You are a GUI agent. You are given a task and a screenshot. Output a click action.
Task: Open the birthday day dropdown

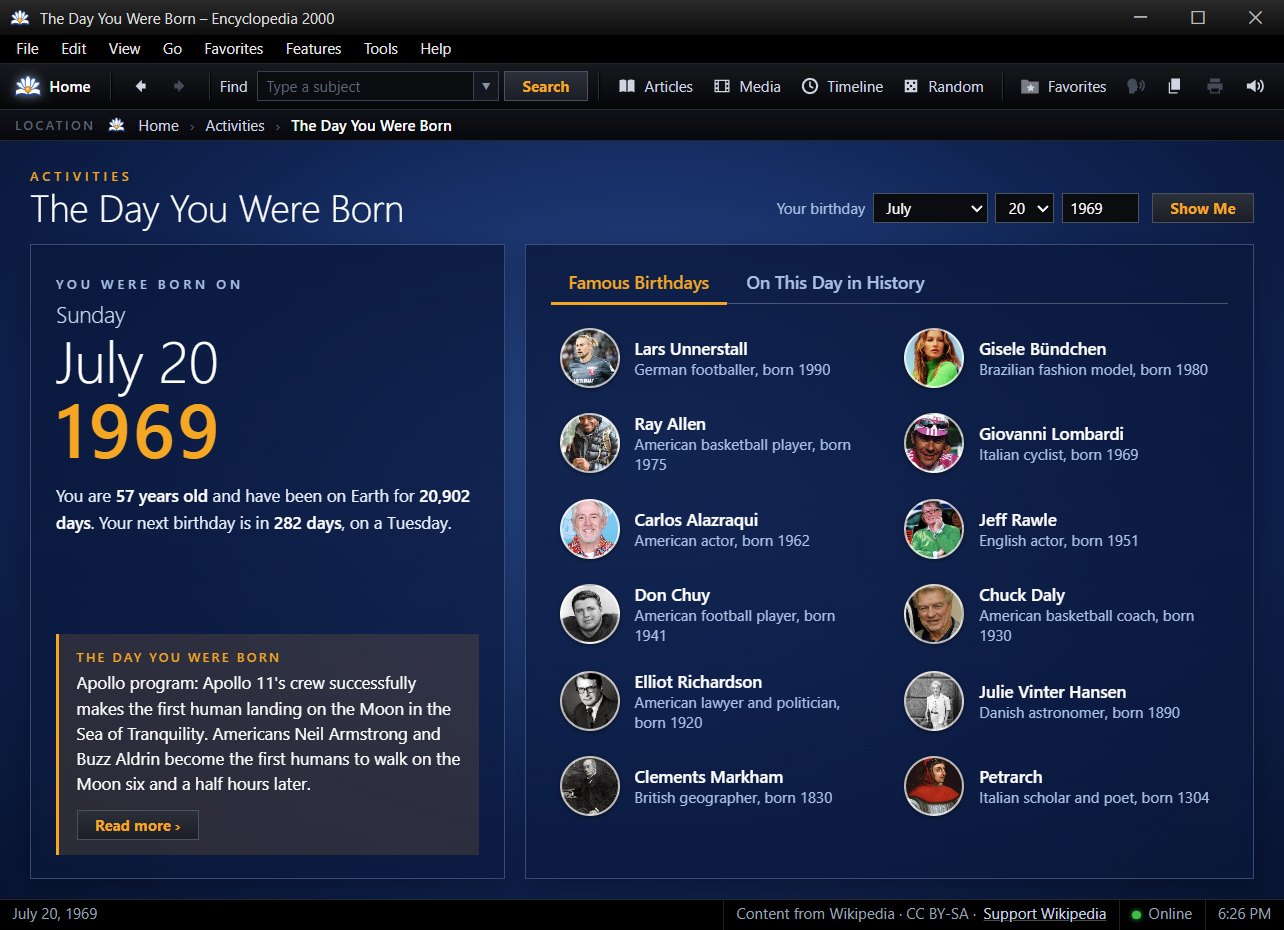pyautogui.click(x=1024, y=209)
